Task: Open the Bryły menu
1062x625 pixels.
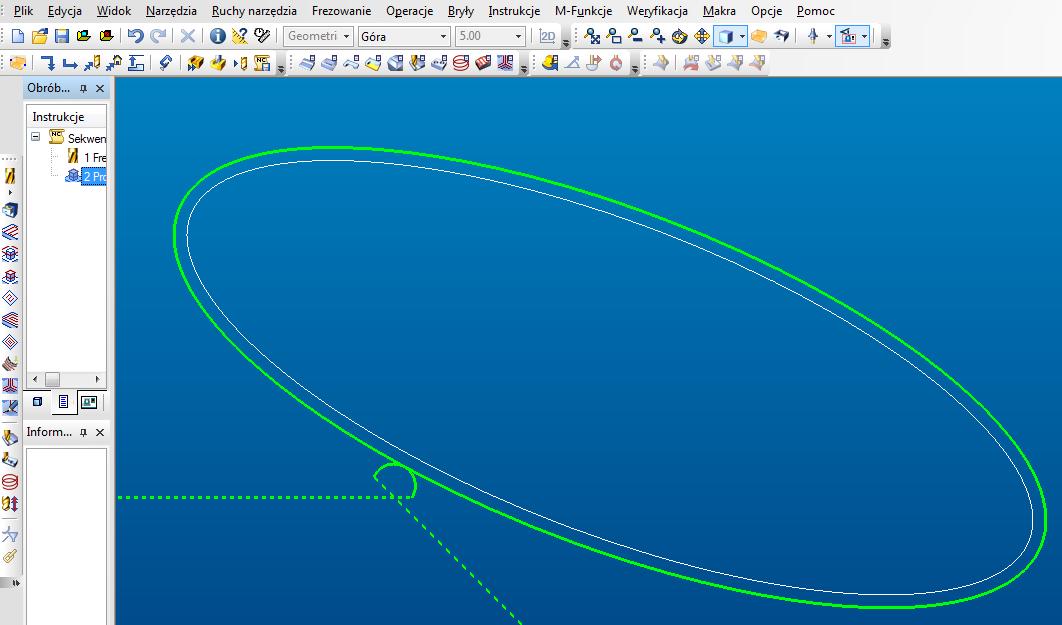Action: (x=461, y=11)
